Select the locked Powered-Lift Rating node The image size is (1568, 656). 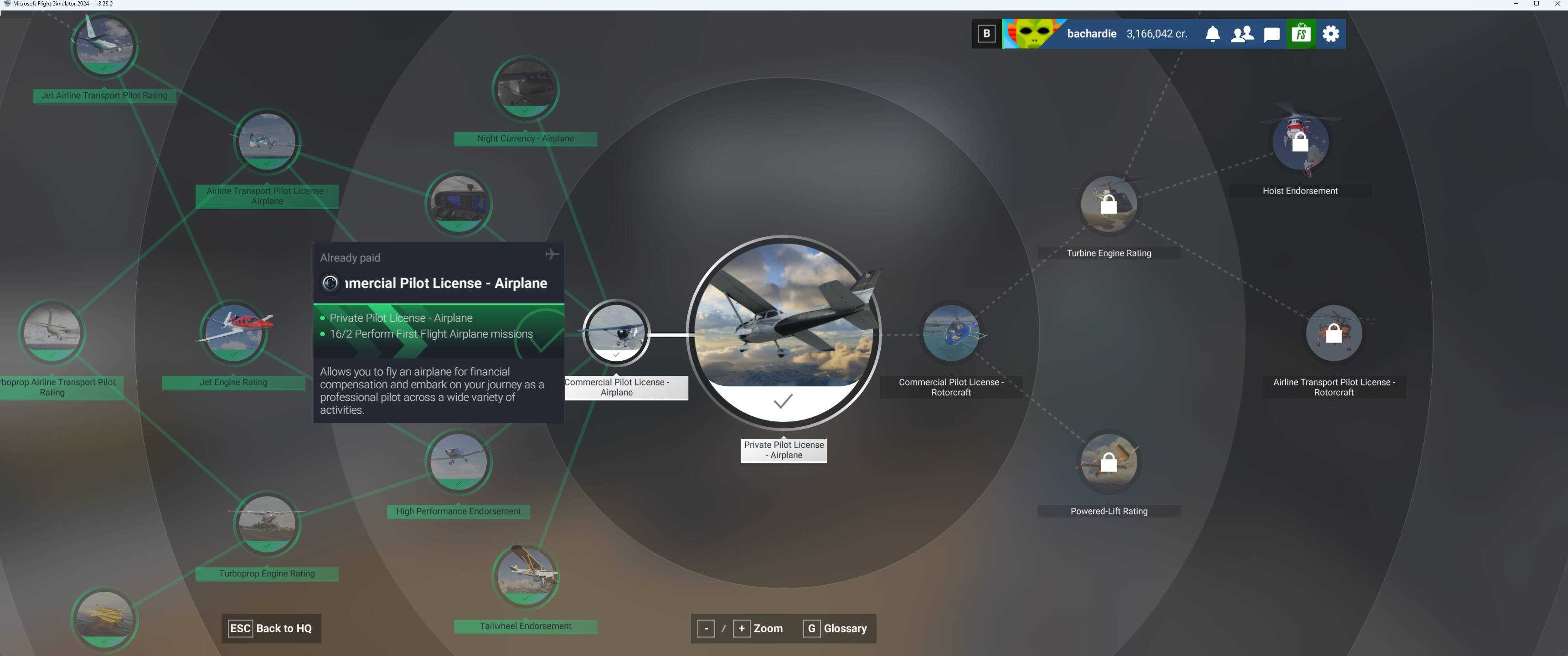pyautogui.click(x=1109, y=462)
